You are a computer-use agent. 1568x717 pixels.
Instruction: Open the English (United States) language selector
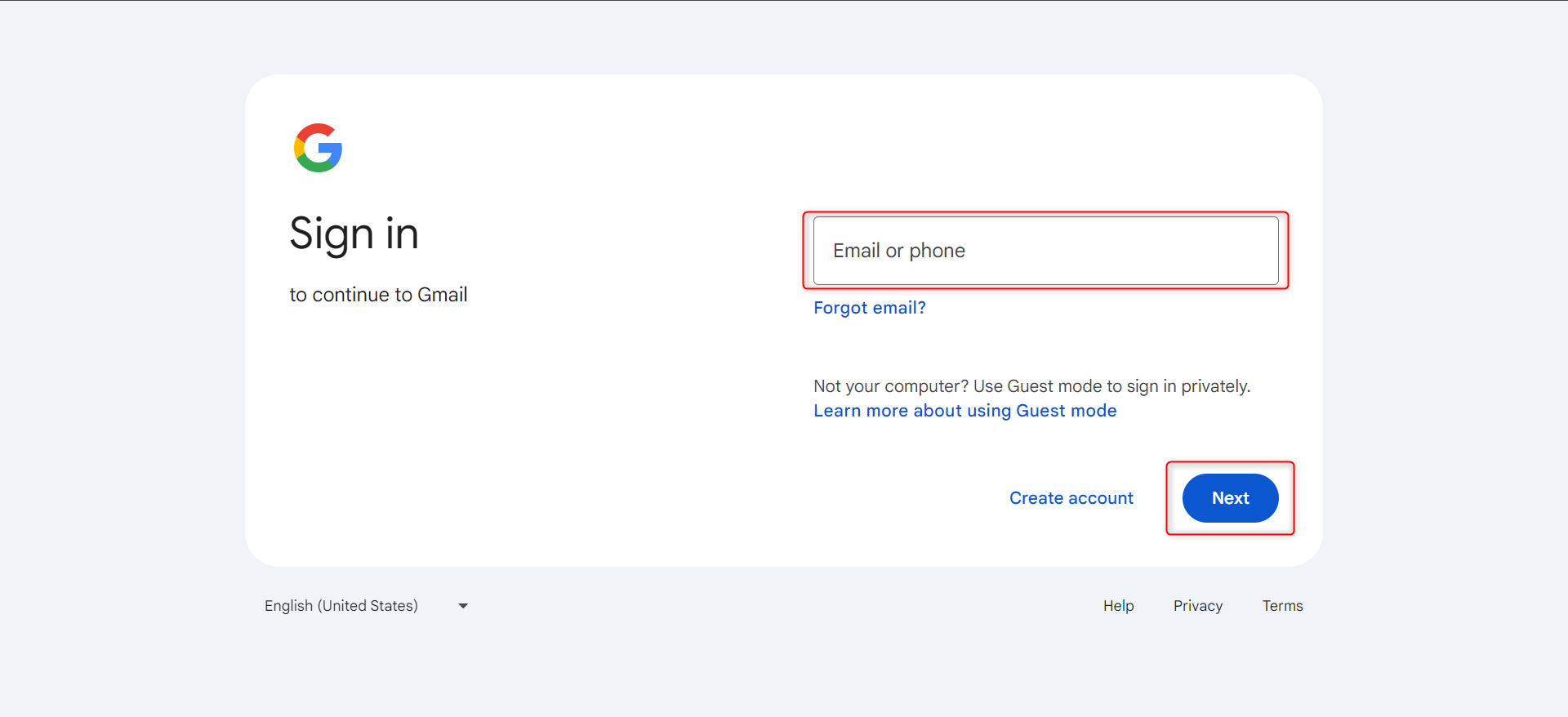(x=341, y=606)
